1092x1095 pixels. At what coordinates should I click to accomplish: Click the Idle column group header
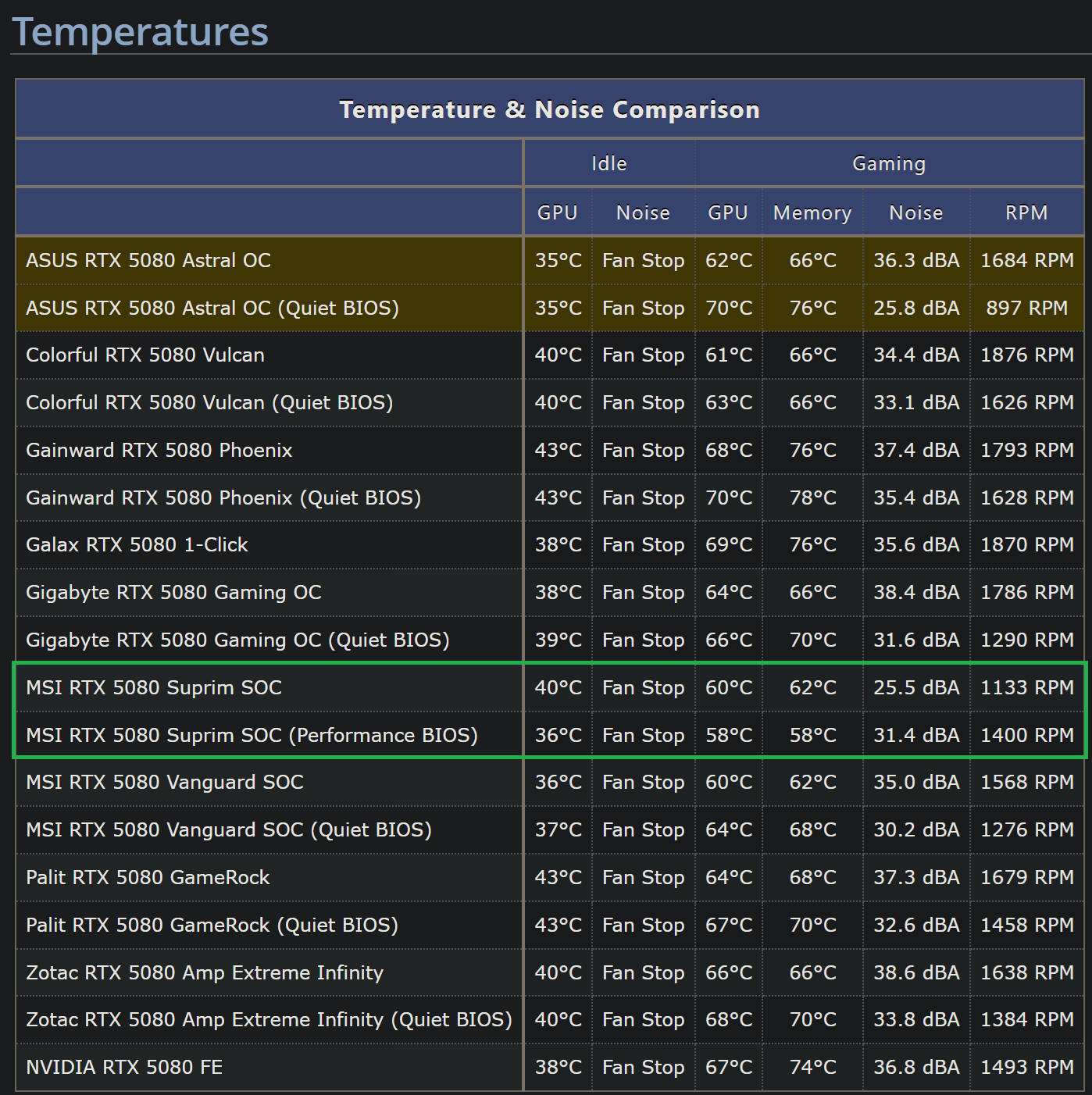[x=609, y=163]
